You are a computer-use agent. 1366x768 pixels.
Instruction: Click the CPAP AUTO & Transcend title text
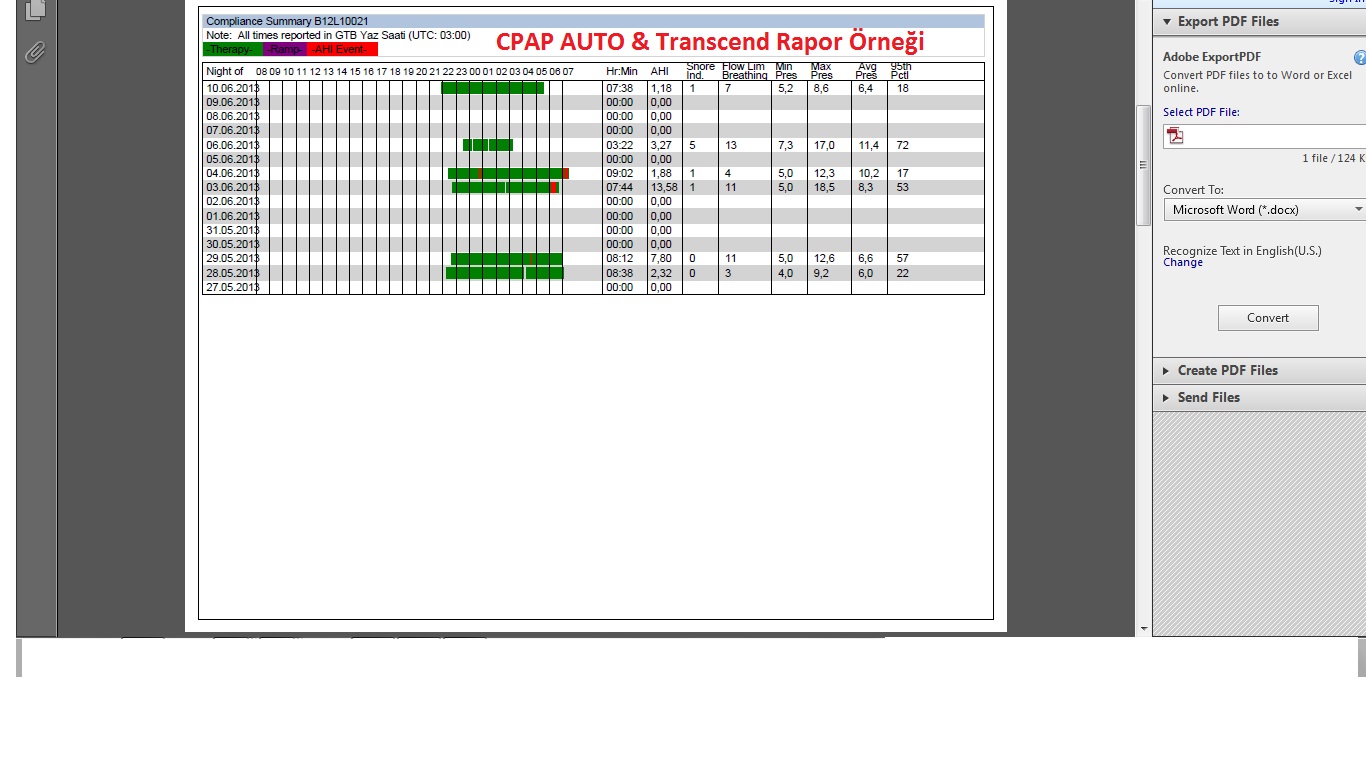coord(710,41)
